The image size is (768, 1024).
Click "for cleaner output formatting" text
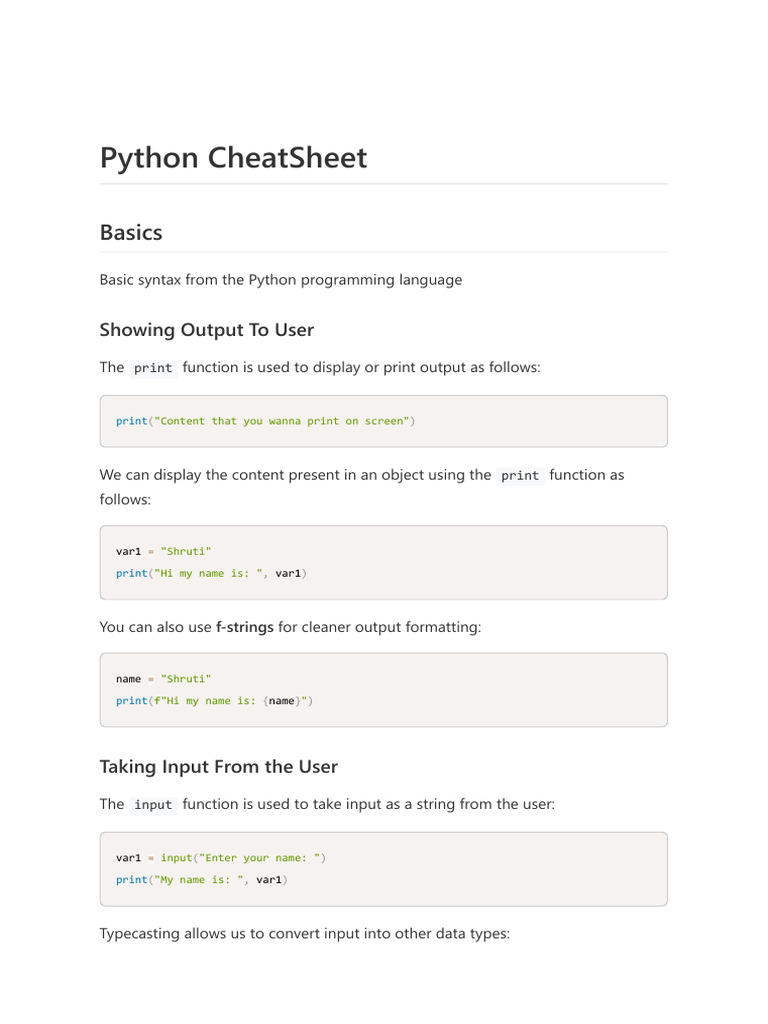379,628
